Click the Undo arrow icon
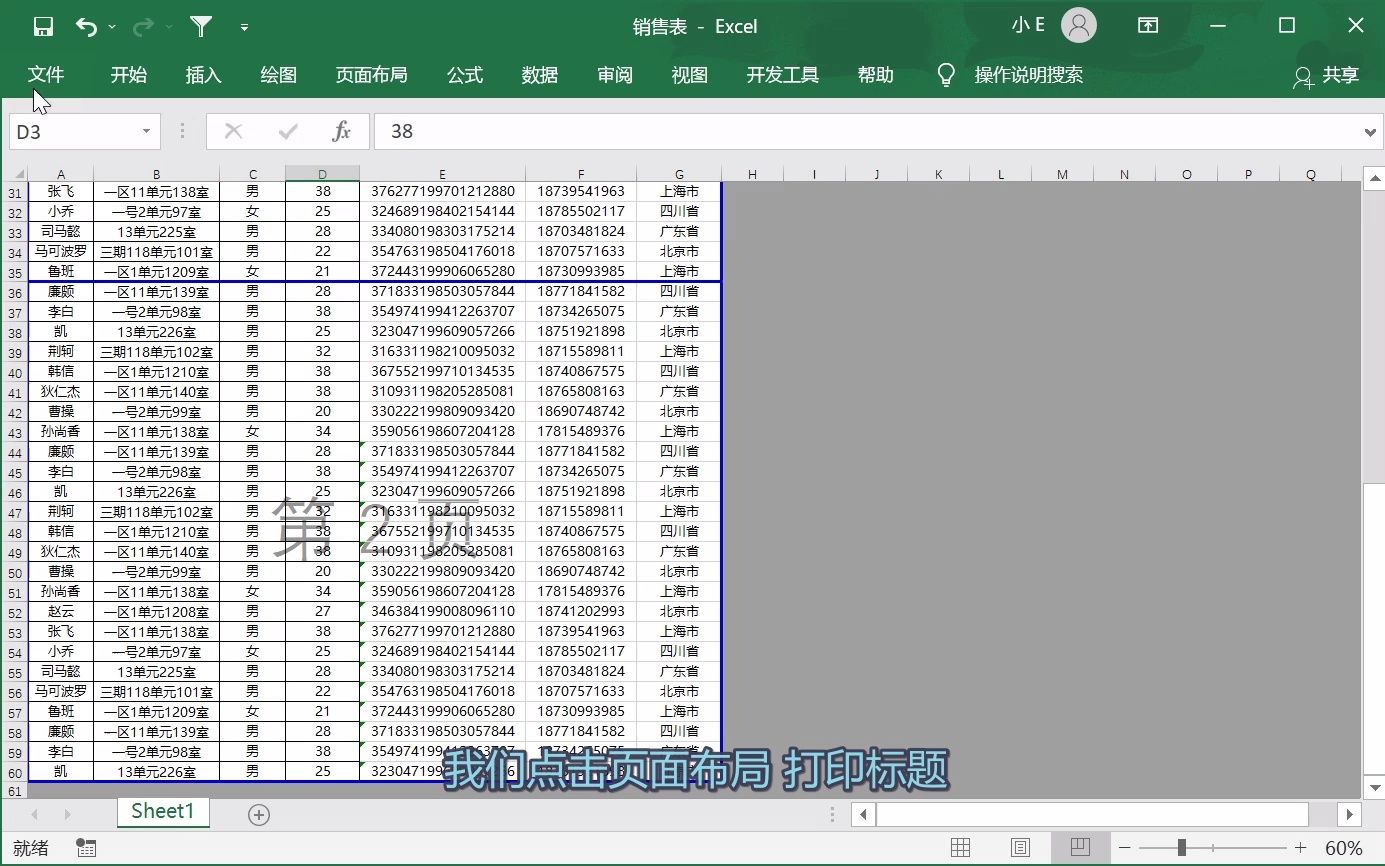Image resolution: width=1385 pixels, height=866 pixels. click(87, 27)
